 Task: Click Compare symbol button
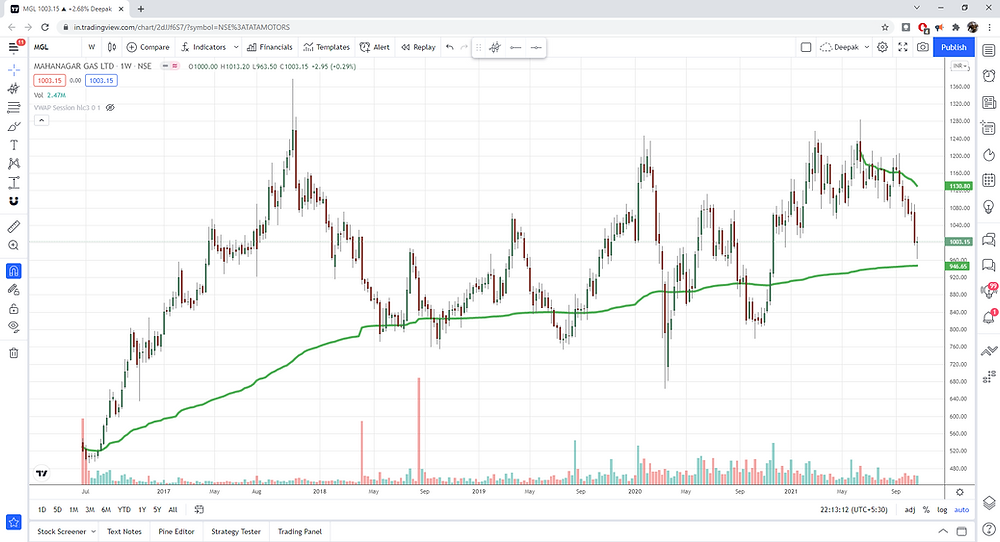(x=148, y=47)
